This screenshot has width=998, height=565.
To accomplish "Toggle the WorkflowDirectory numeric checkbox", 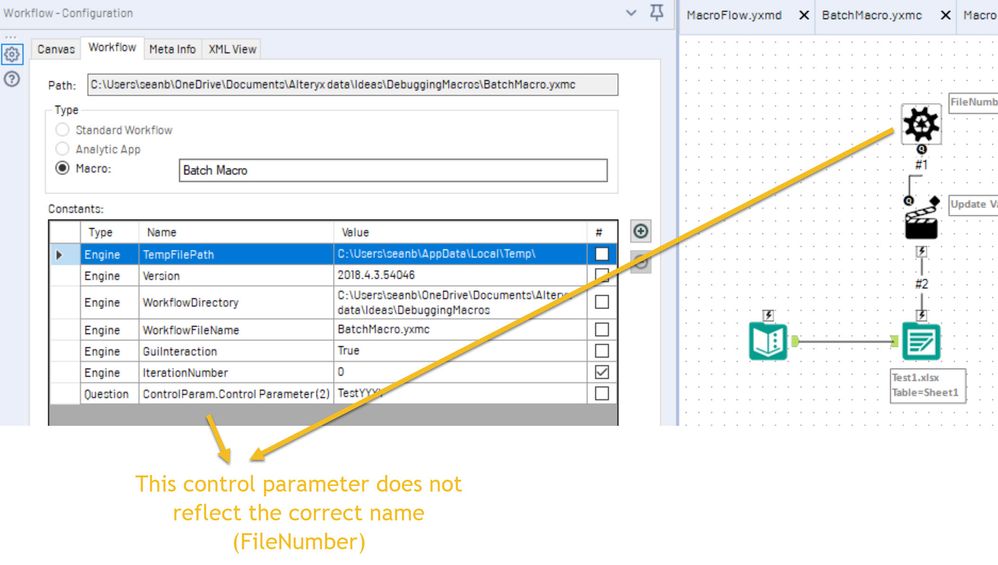I will coord(601,302).
